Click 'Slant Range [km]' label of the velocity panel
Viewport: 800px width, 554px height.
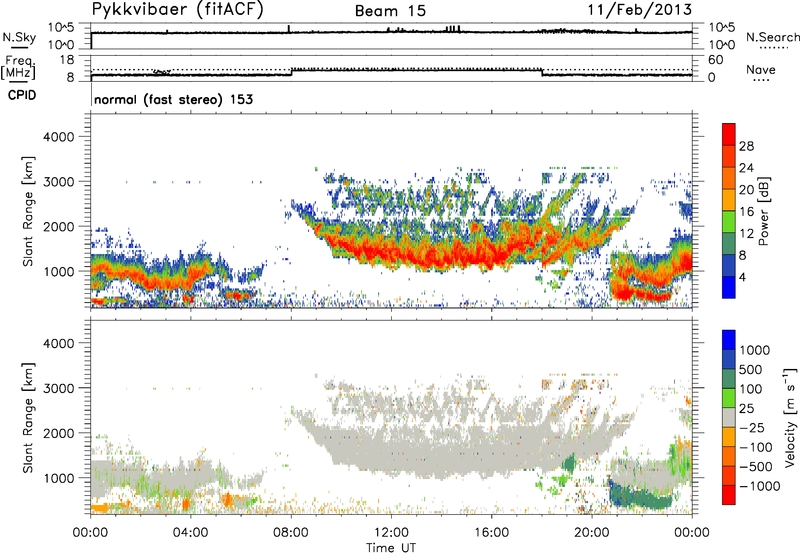coord(28,418)
